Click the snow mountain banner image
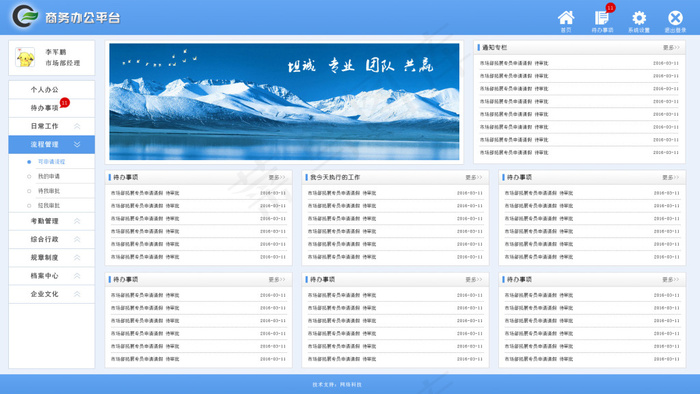Image resolution: width=700 pixels, height=394 pixels. 284,102
